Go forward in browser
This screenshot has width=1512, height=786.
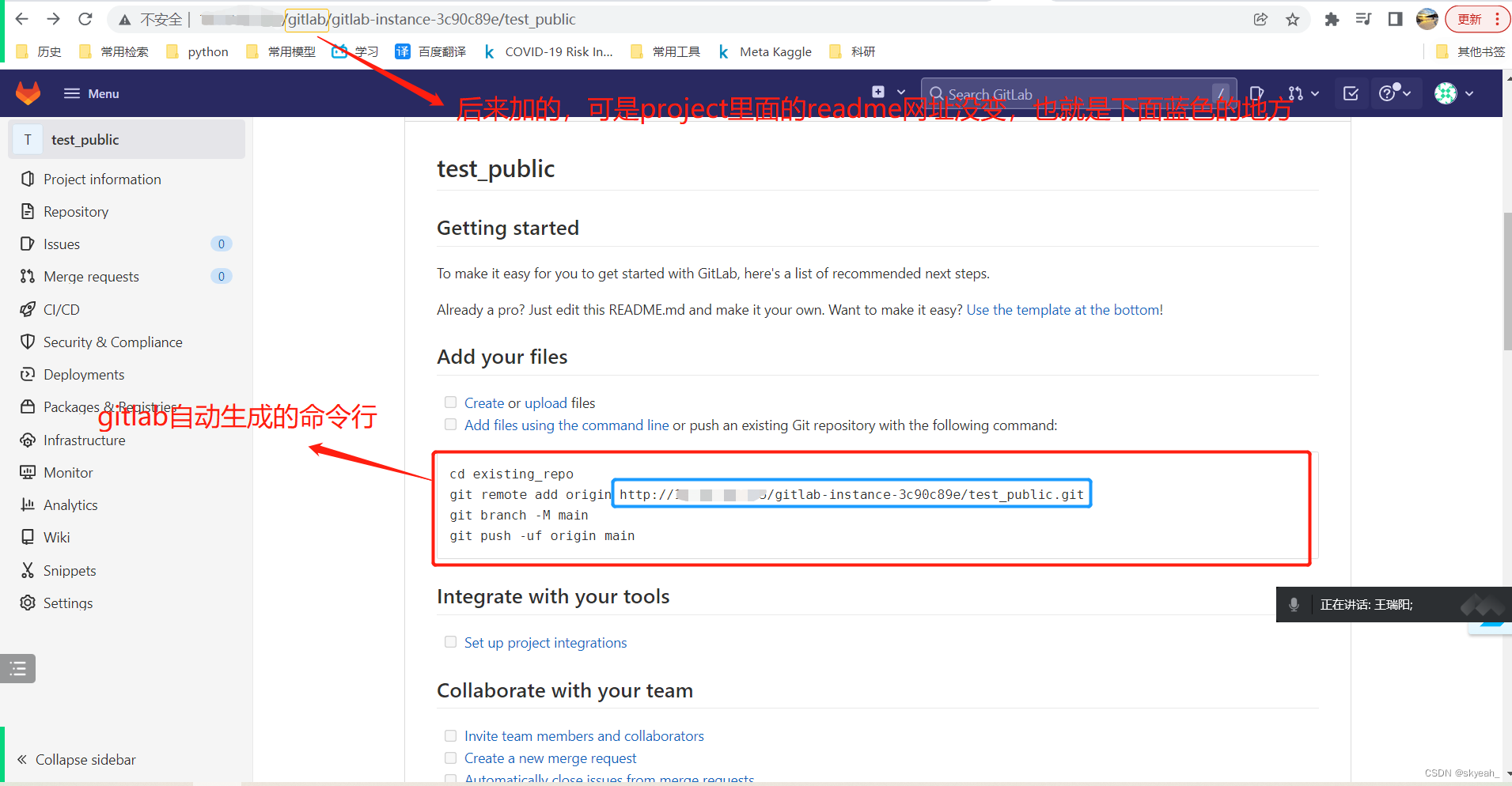54,19
